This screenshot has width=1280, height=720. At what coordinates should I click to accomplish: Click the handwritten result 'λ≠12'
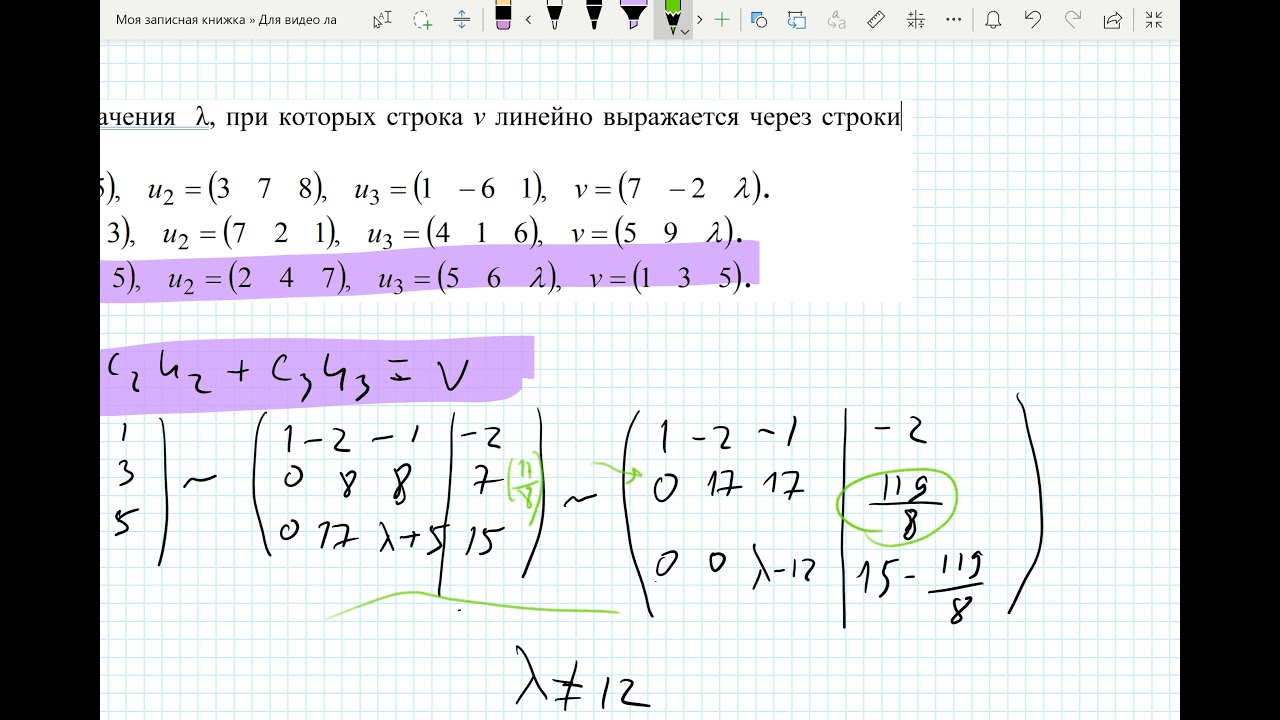[x=580, y=680]
